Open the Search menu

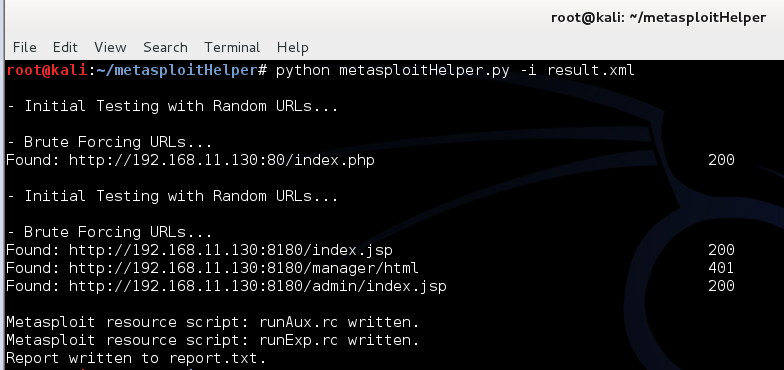tap(165, 48)
